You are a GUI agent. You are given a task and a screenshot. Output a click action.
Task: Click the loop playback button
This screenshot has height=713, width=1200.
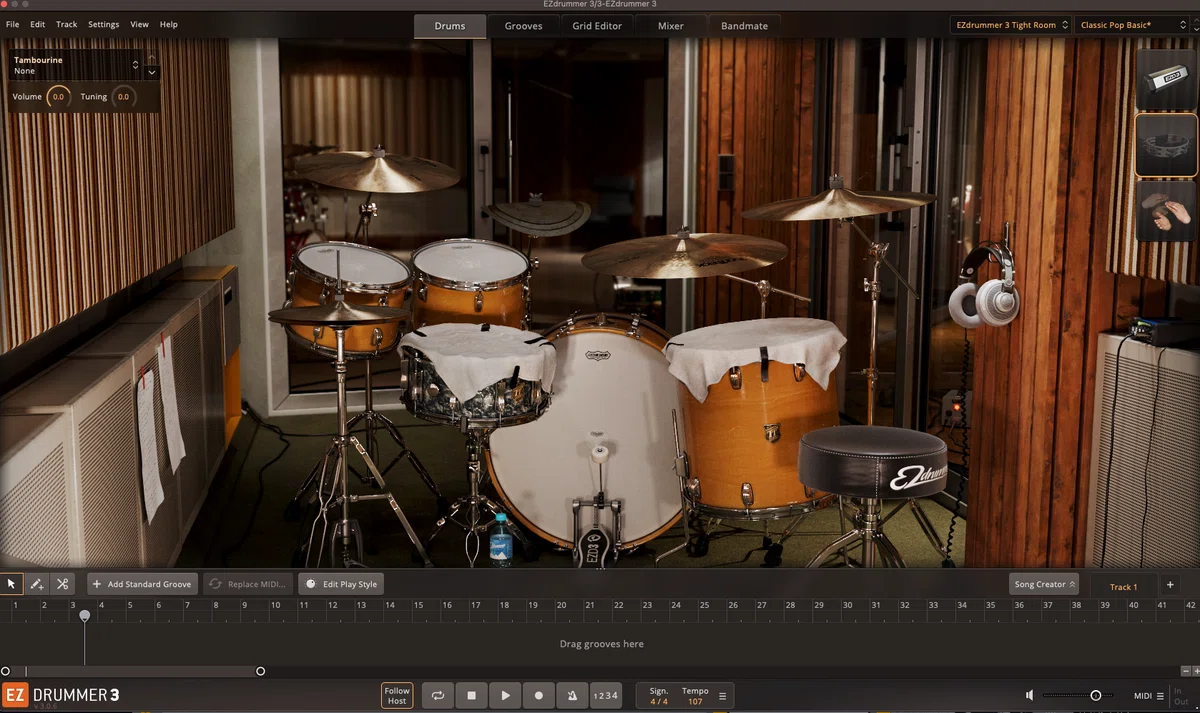click(x=437, y=695)
